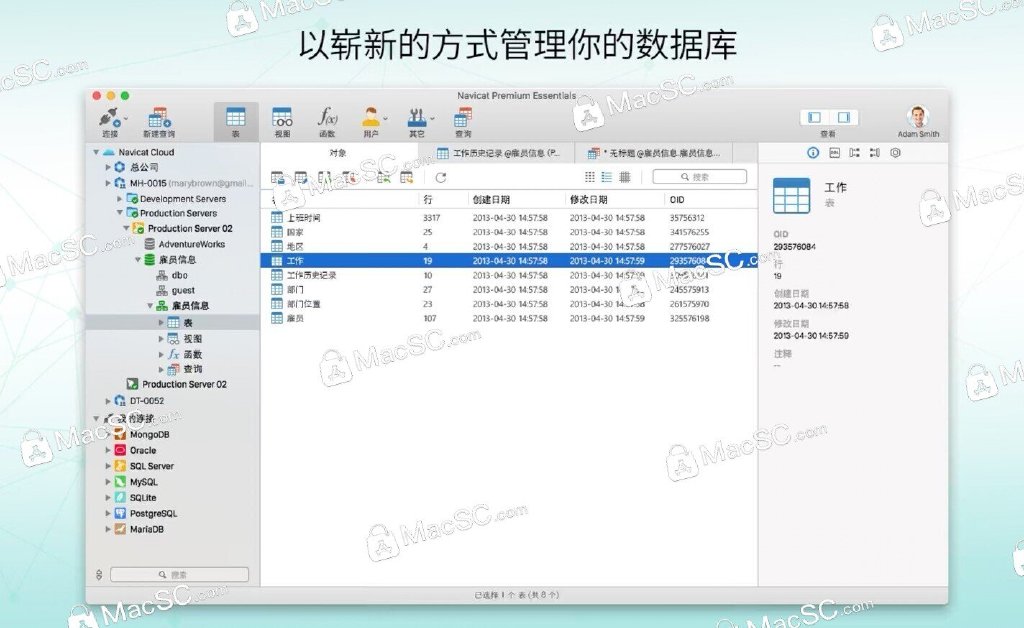Image resolution: width=1024 pixels, height=628 pixels.
Task: Select the 工作历史记录 table row
Action: [509, 275]
